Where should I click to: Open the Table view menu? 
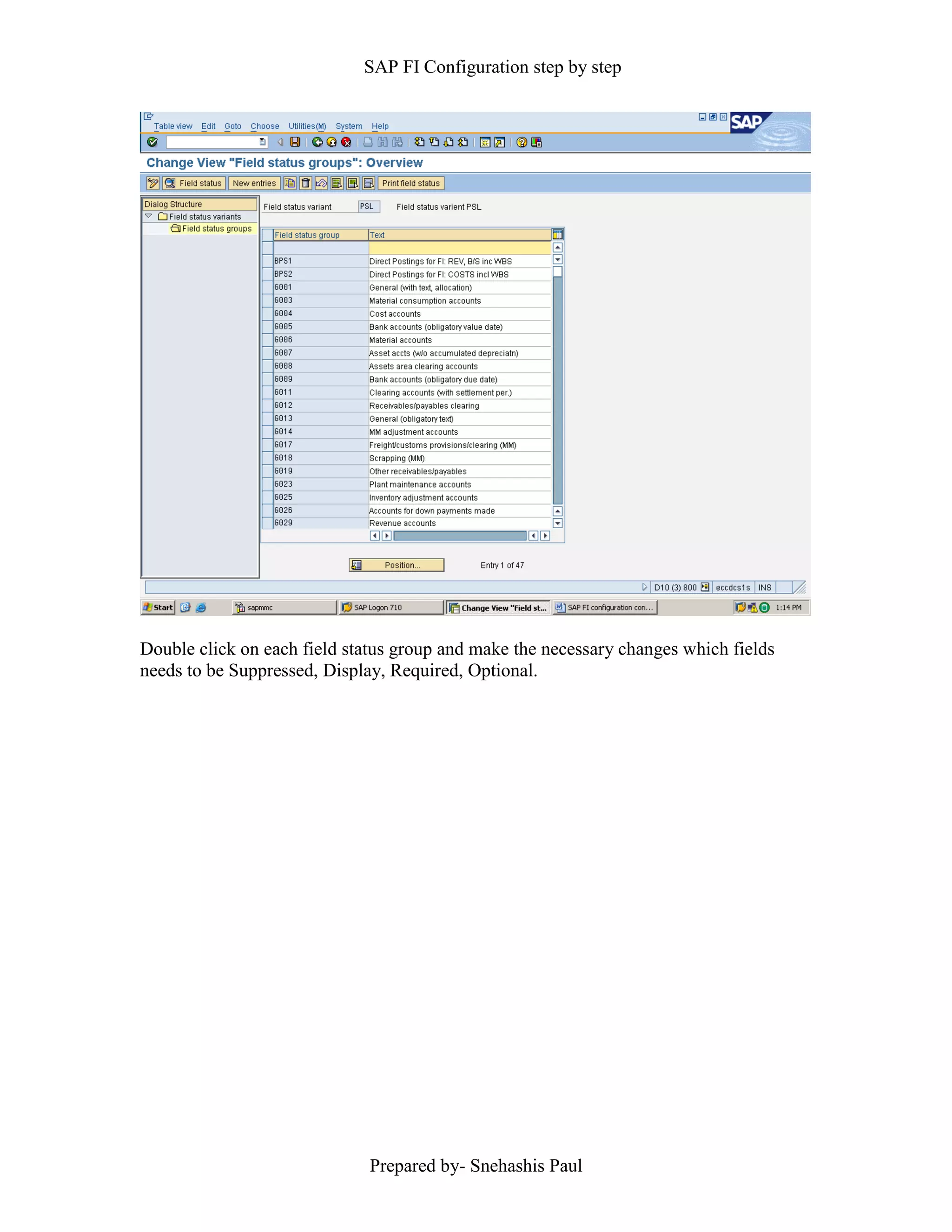173,126
